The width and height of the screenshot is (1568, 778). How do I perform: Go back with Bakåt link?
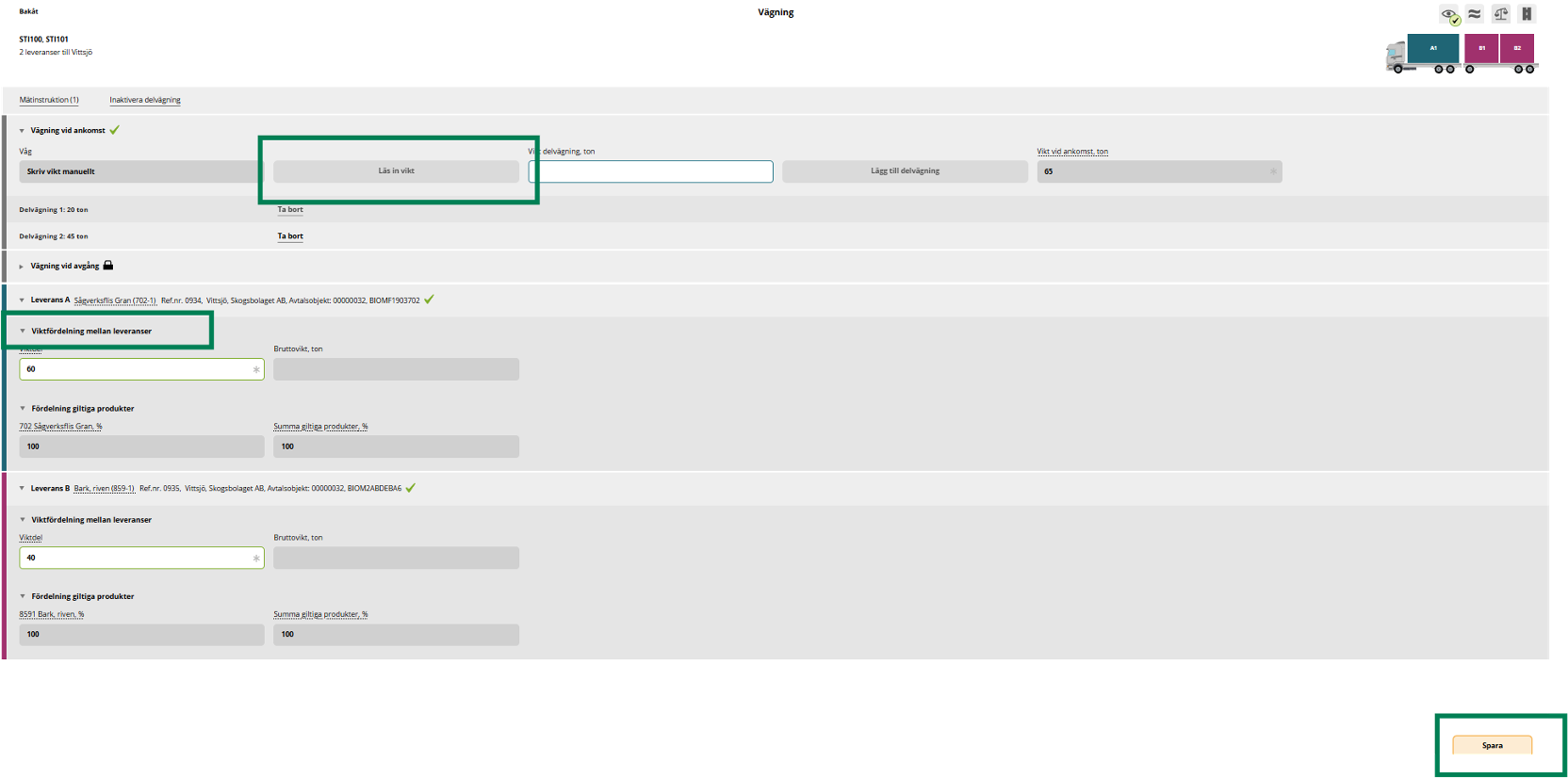[29, 11]
